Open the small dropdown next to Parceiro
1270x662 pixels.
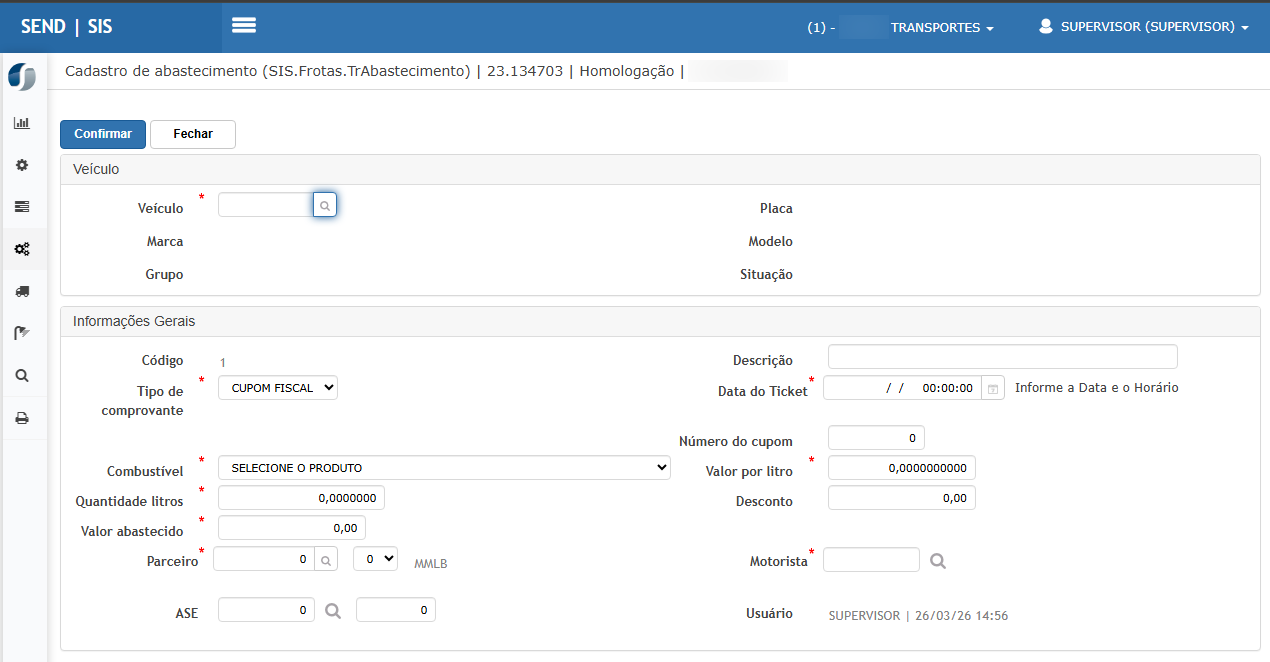point(375,559)
